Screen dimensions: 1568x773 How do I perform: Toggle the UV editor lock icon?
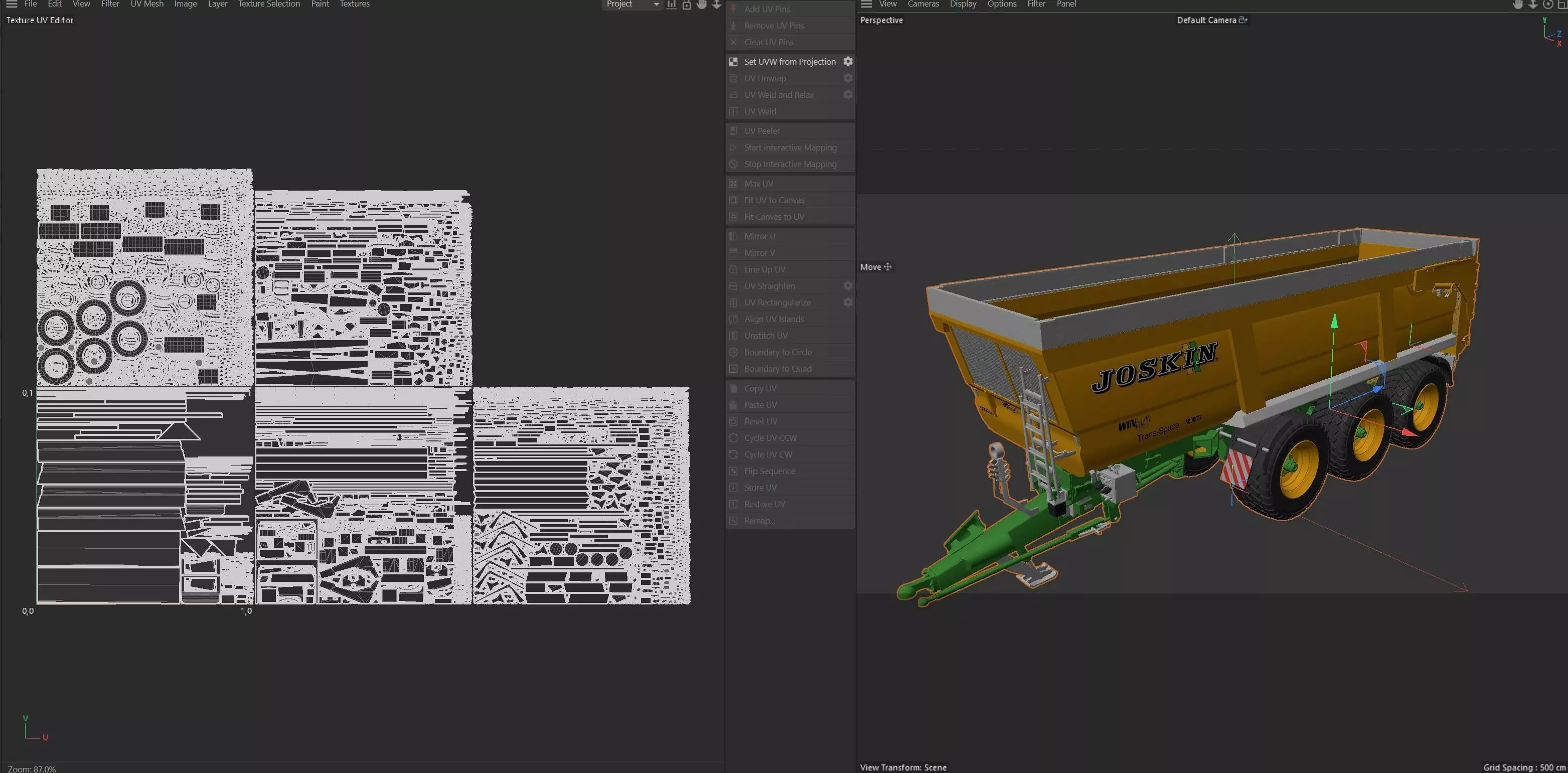[687, 4]
